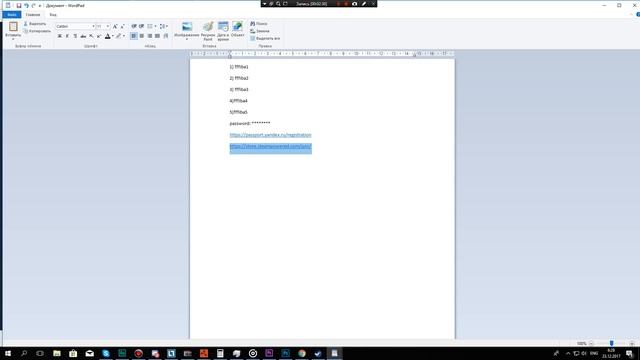Click the Redo icon in title bar

33,6
